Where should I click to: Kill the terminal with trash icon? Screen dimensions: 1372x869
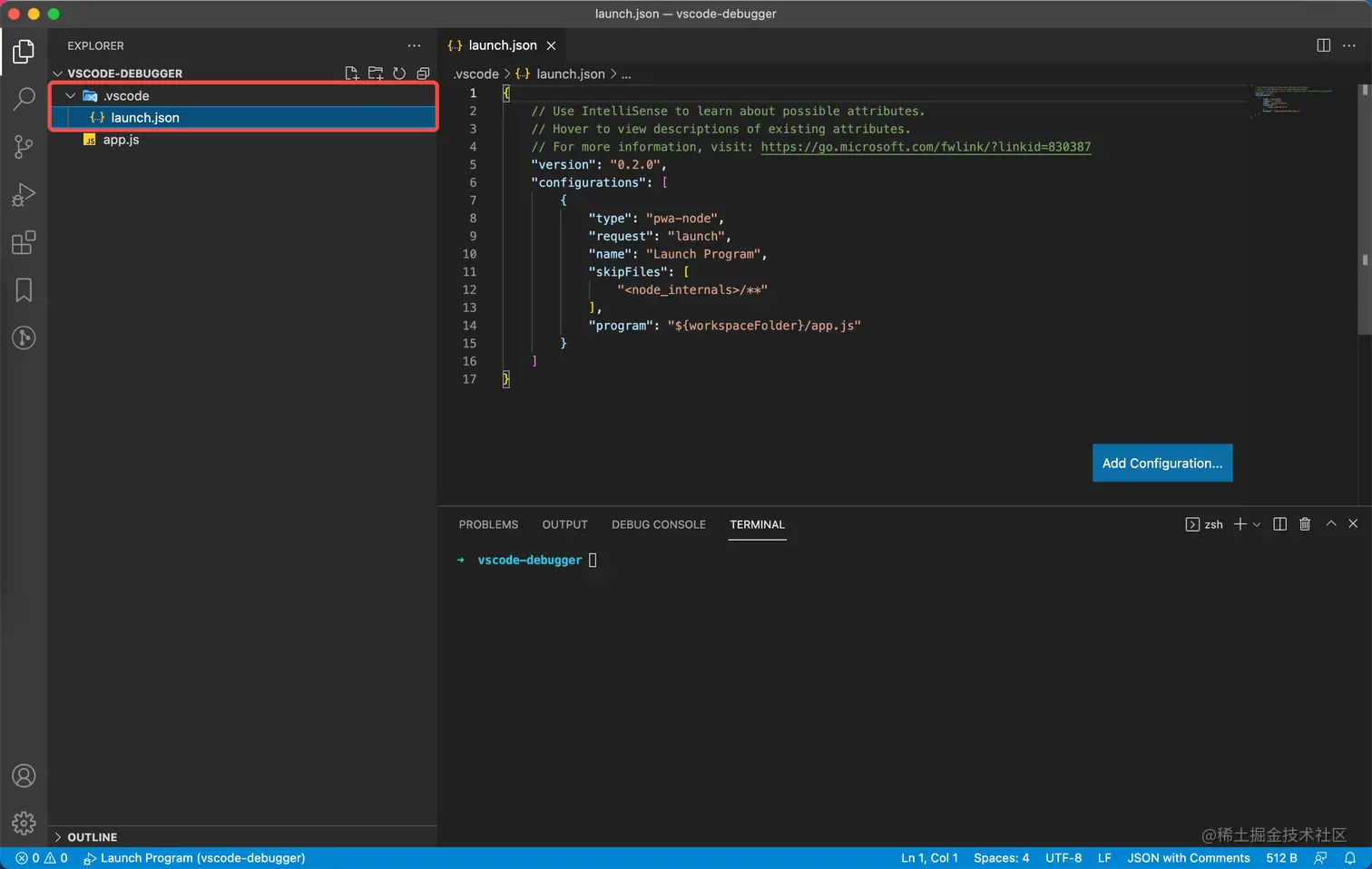1305,524
